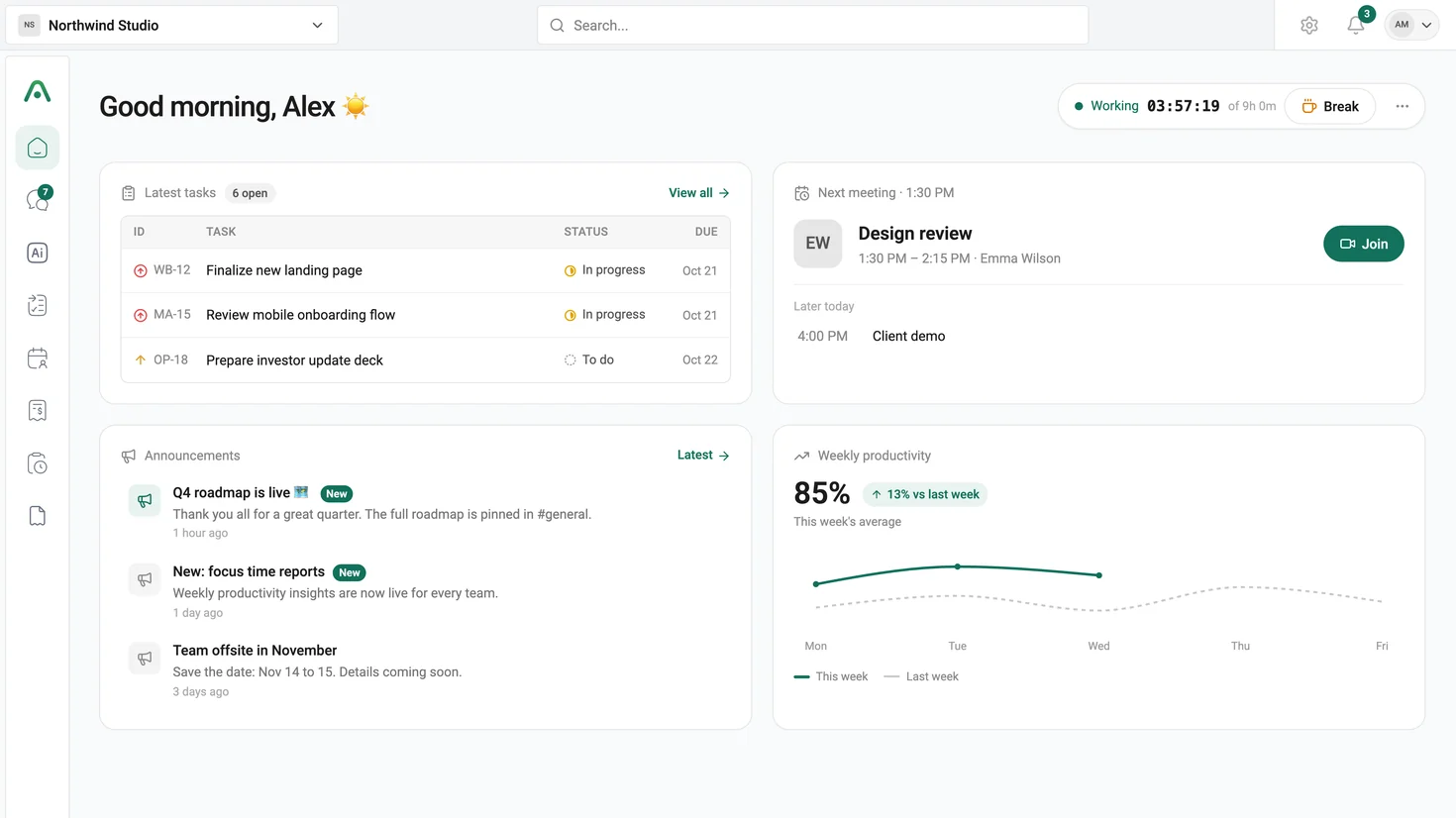
Task: Open the Latest announcements link
Action: coord(703,456)
